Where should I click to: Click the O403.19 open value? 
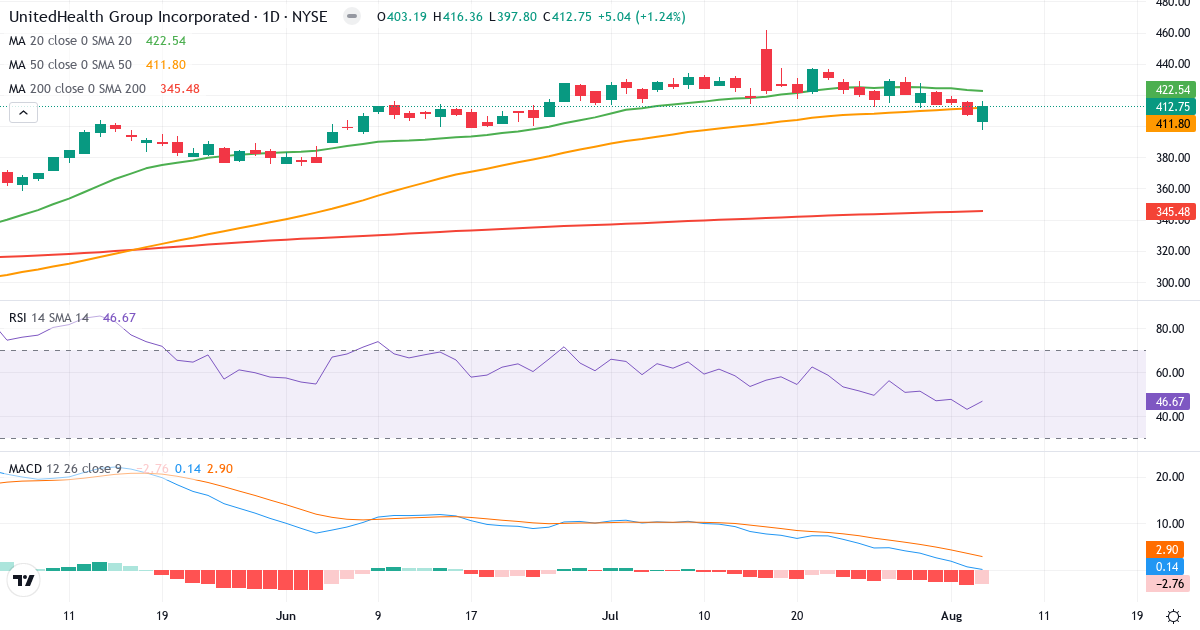tap(402, 17)
